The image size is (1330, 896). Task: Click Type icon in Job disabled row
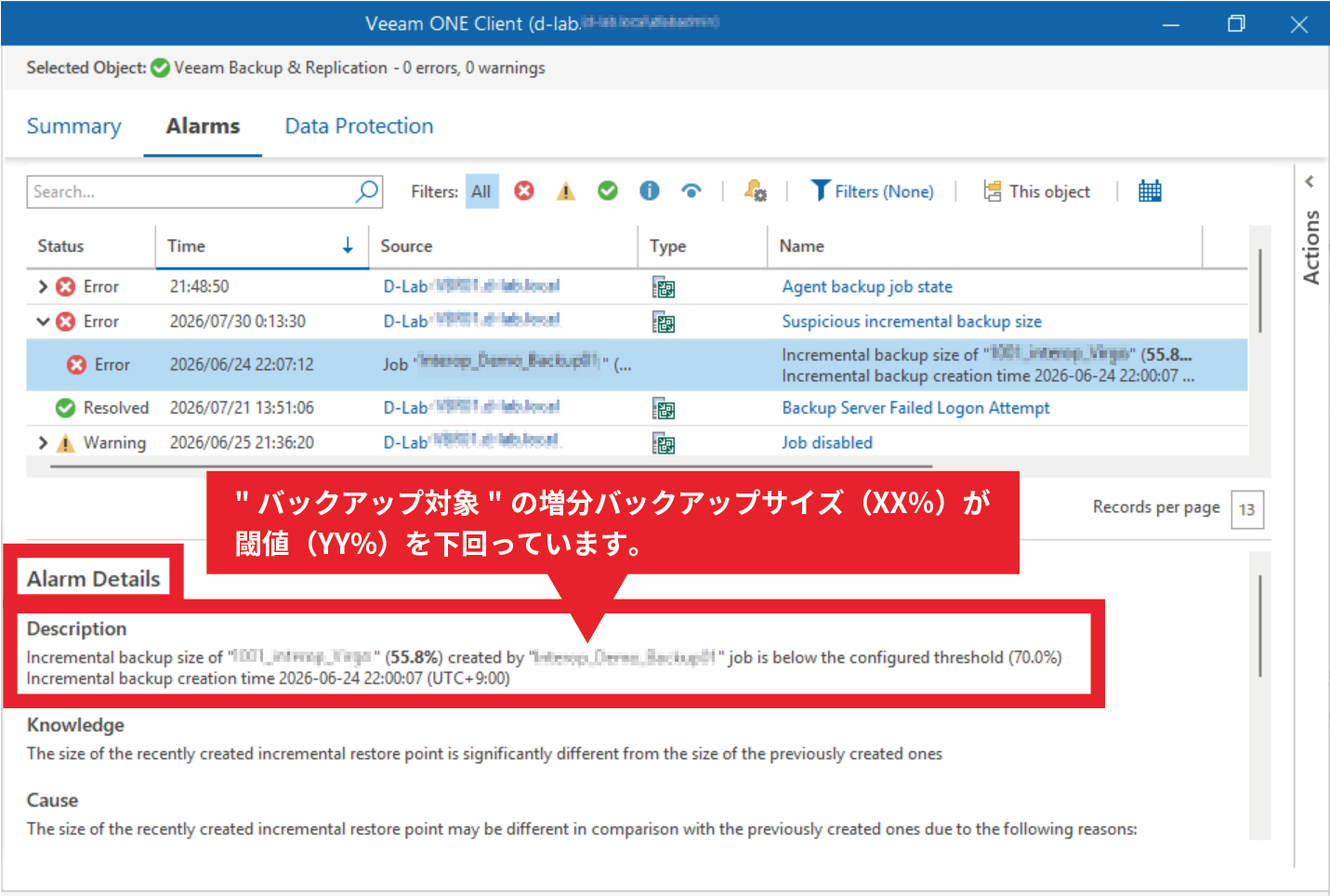pos(664,444)
